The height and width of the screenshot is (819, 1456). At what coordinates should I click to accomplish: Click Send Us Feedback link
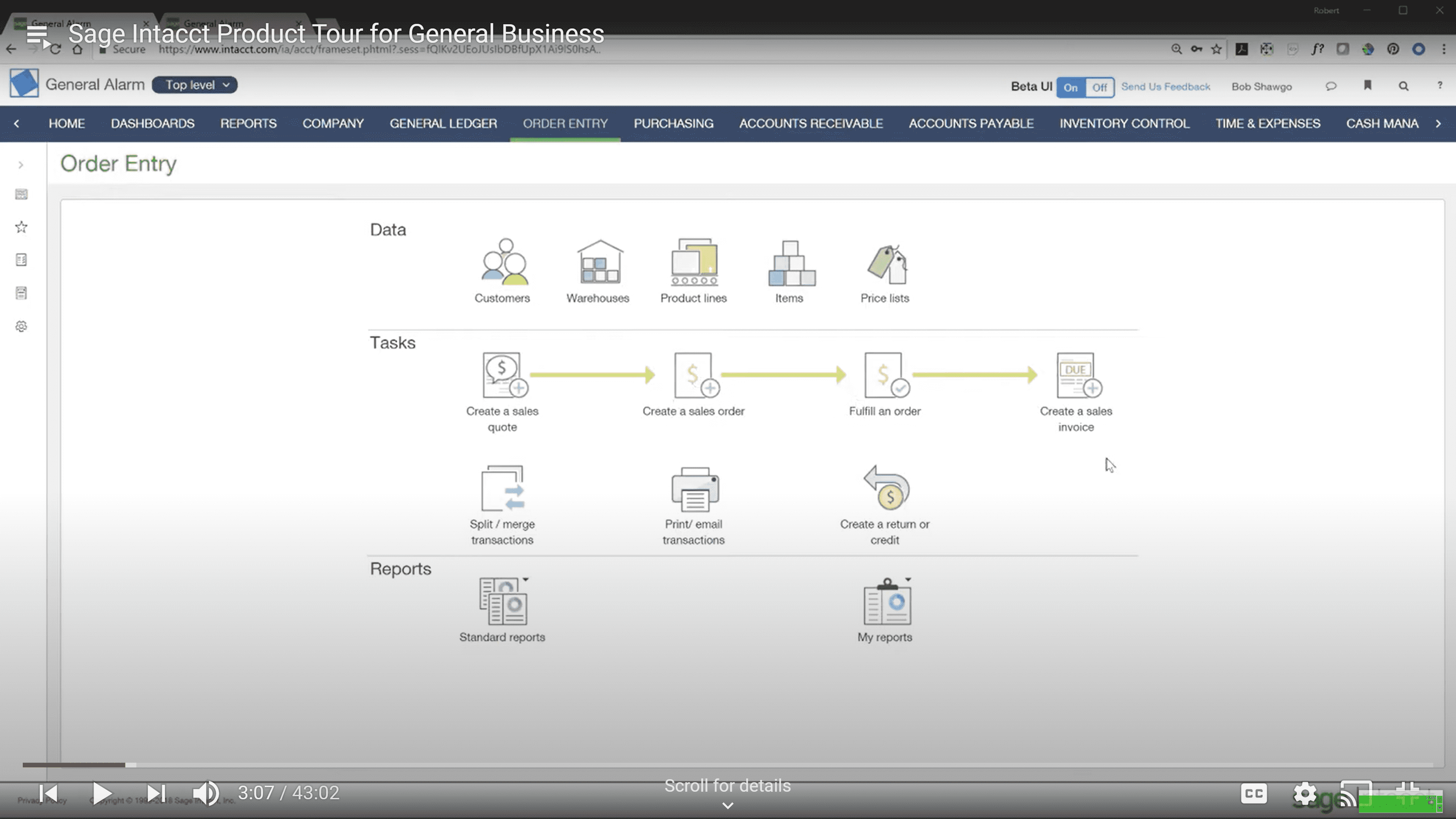(1166, 86)
